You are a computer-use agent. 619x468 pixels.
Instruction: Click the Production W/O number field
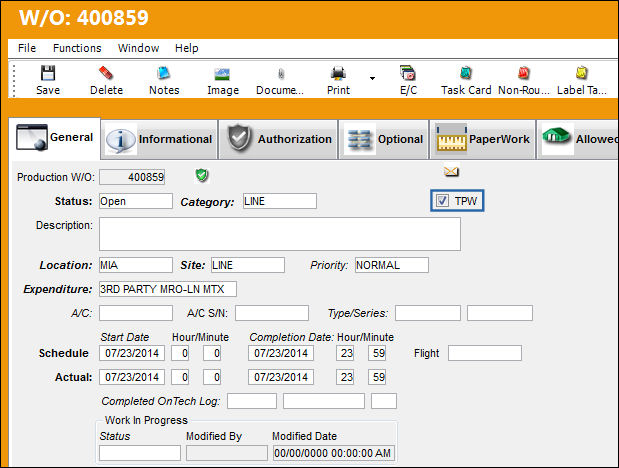coord(132,177)
